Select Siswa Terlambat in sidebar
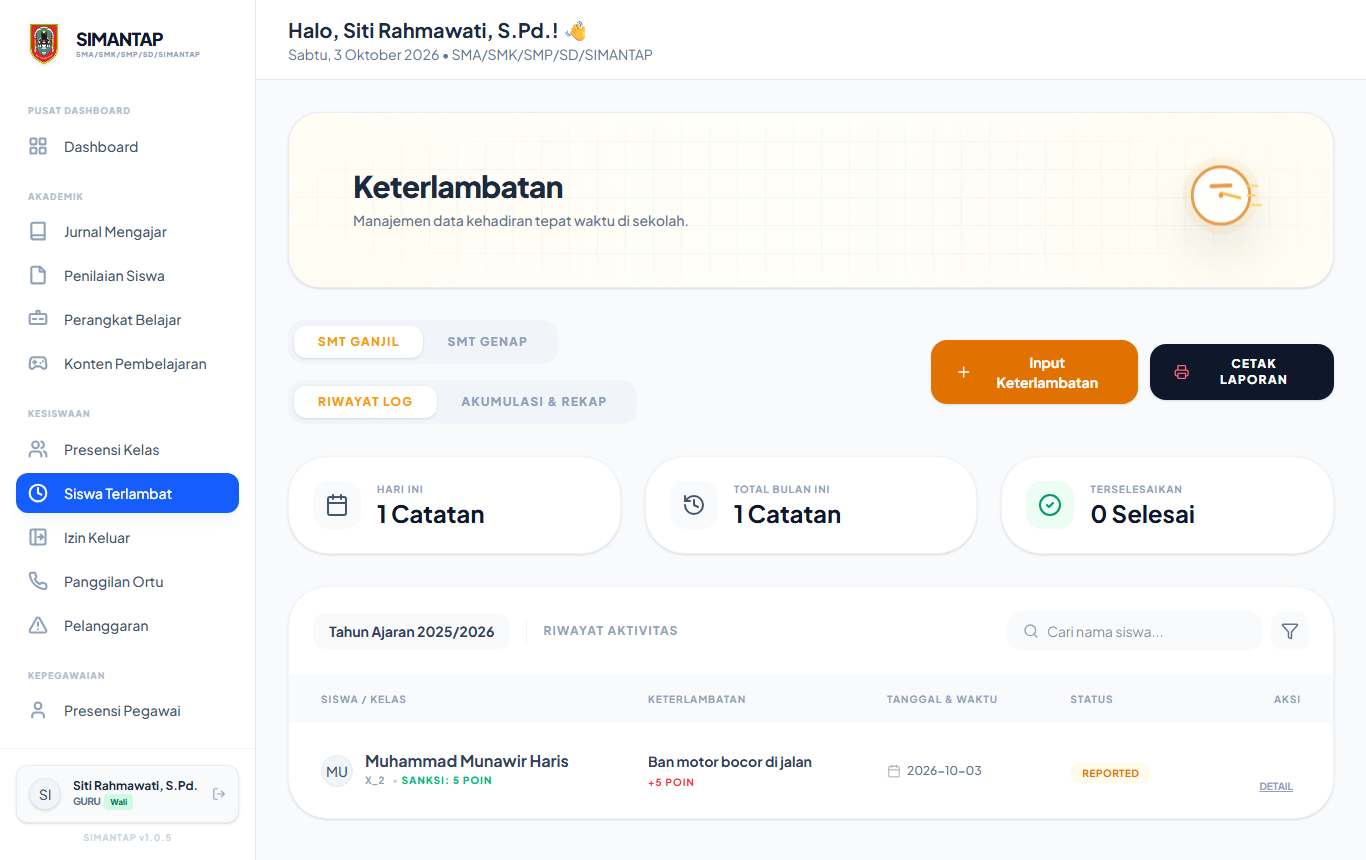Image resolution: width=1366 pixels, height=860 pixels. coord(127,493)
